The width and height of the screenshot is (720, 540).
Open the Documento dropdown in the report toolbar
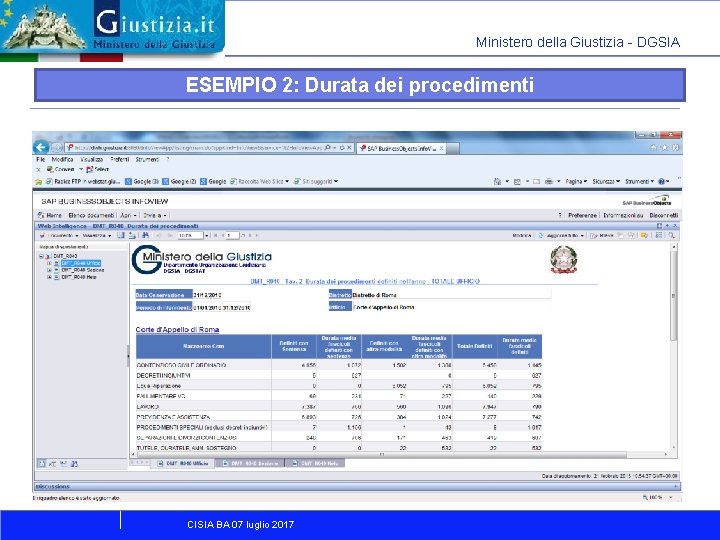(59, 236)
